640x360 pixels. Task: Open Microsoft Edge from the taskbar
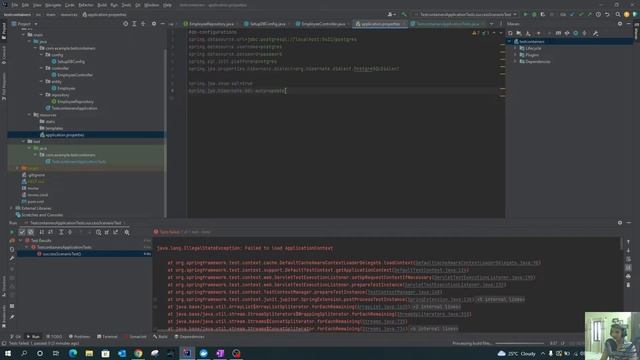click(73, 353)
